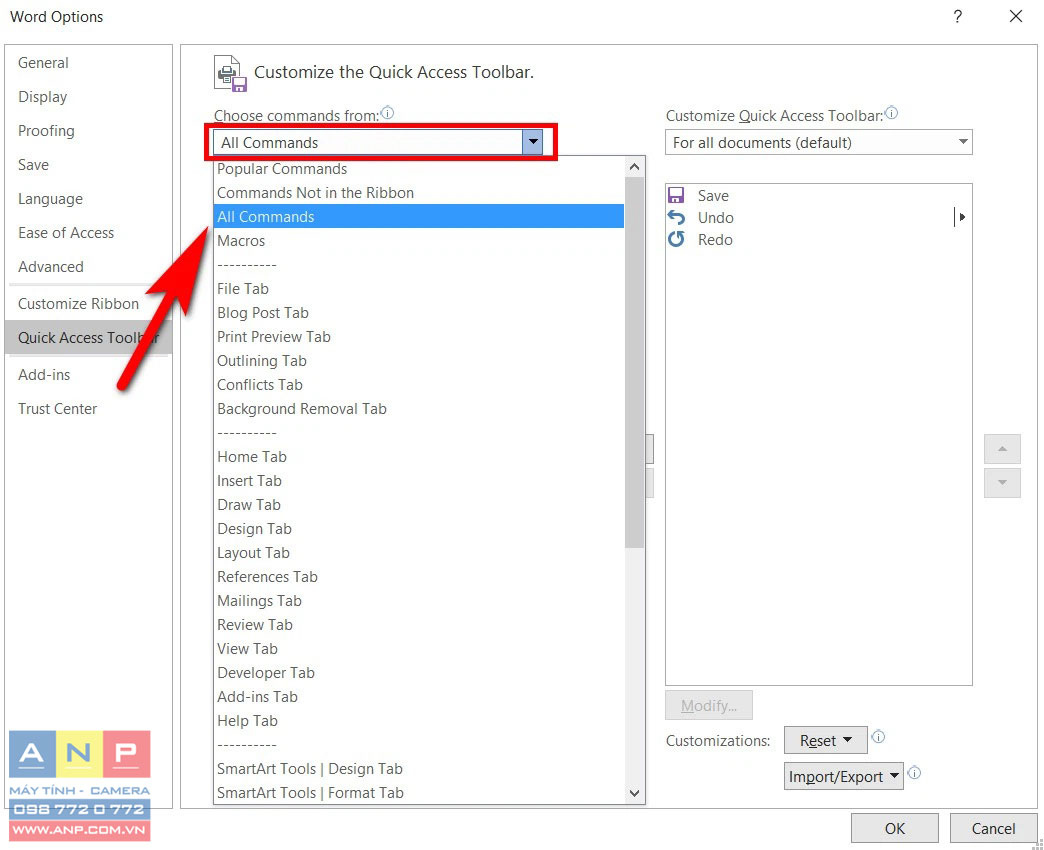Choose Blog Post Tab option
Viewport: 1044px width, 850px height.
click(419, 313)
